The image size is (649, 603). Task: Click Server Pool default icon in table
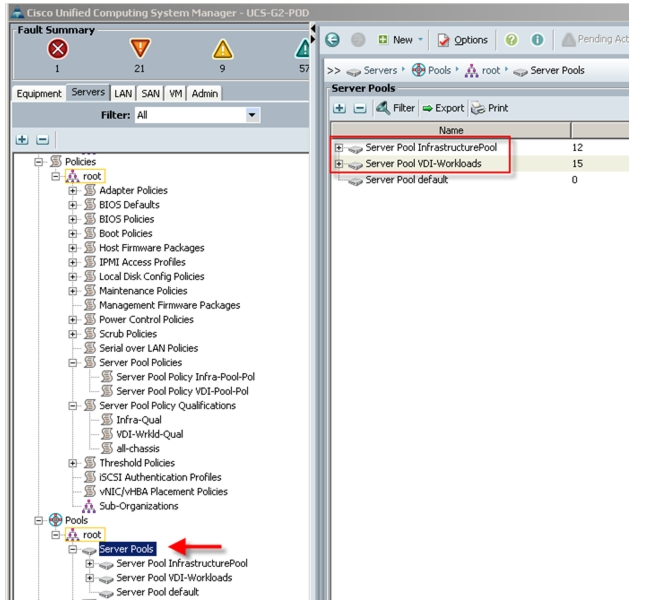[x=355, y=181]
